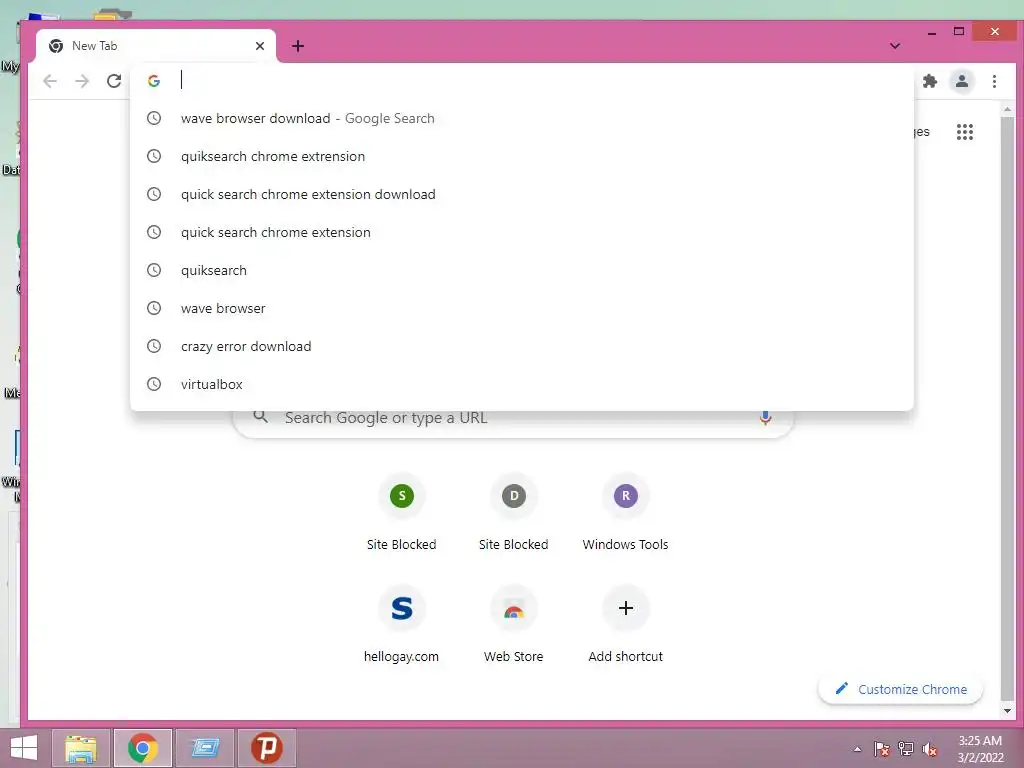The image size is (1024, 768).
Task: Click the browser back arrow
Action: pos(50,81)
